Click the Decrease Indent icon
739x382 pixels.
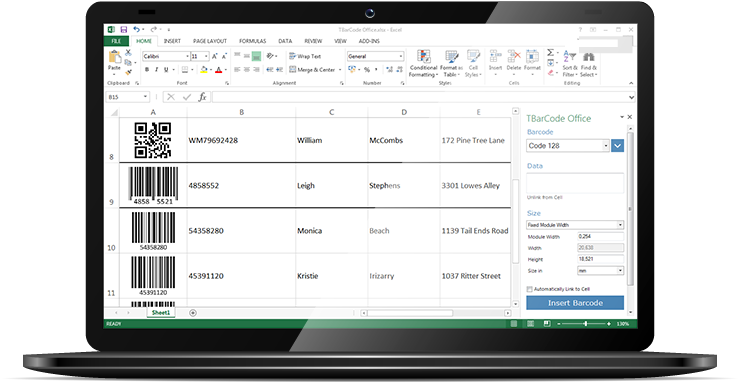pyautogui.click(x=270, y=70)
